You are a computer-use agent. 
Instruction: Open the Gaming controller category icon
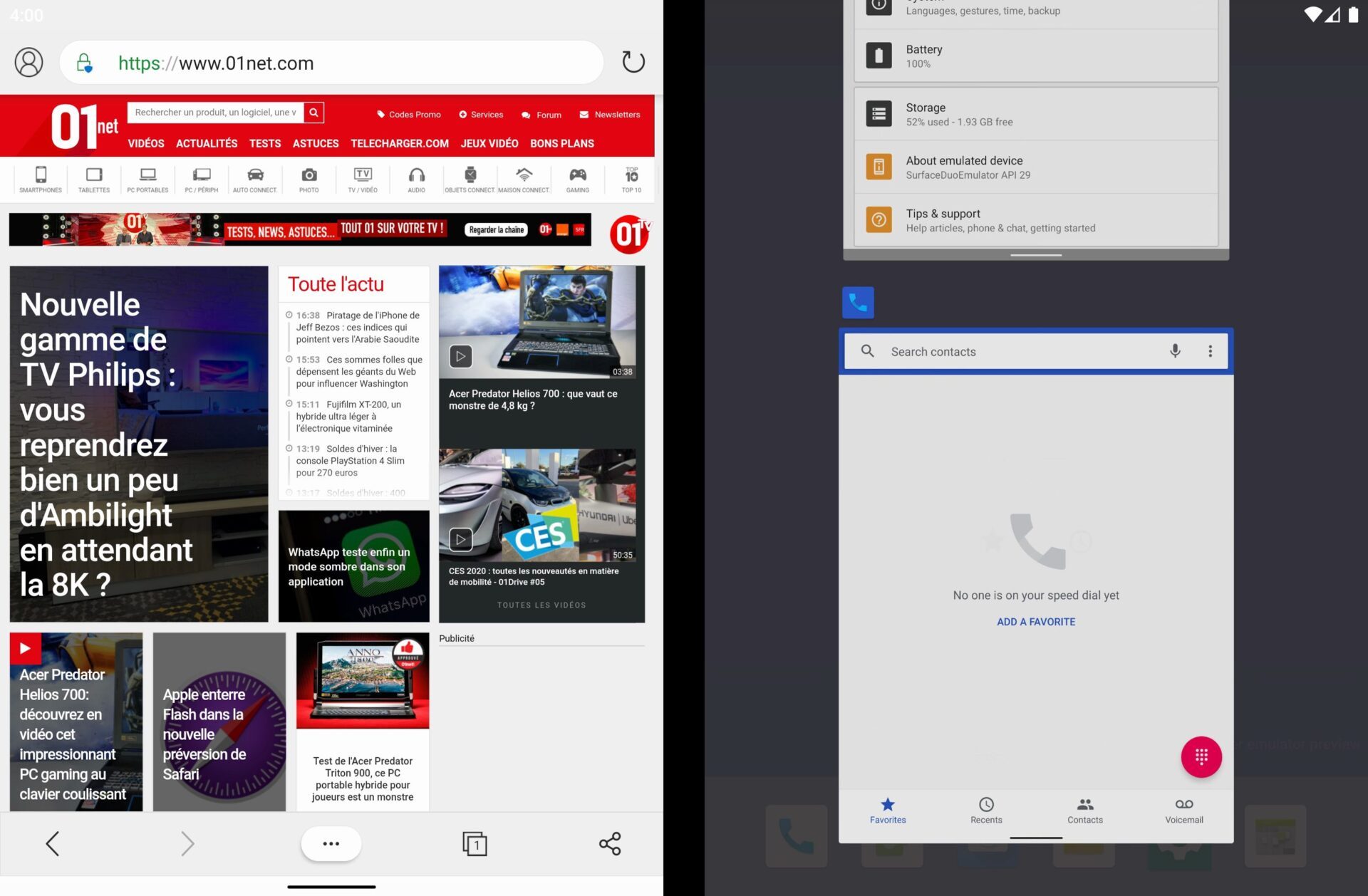pyautogui.click(x=578, y=179)
